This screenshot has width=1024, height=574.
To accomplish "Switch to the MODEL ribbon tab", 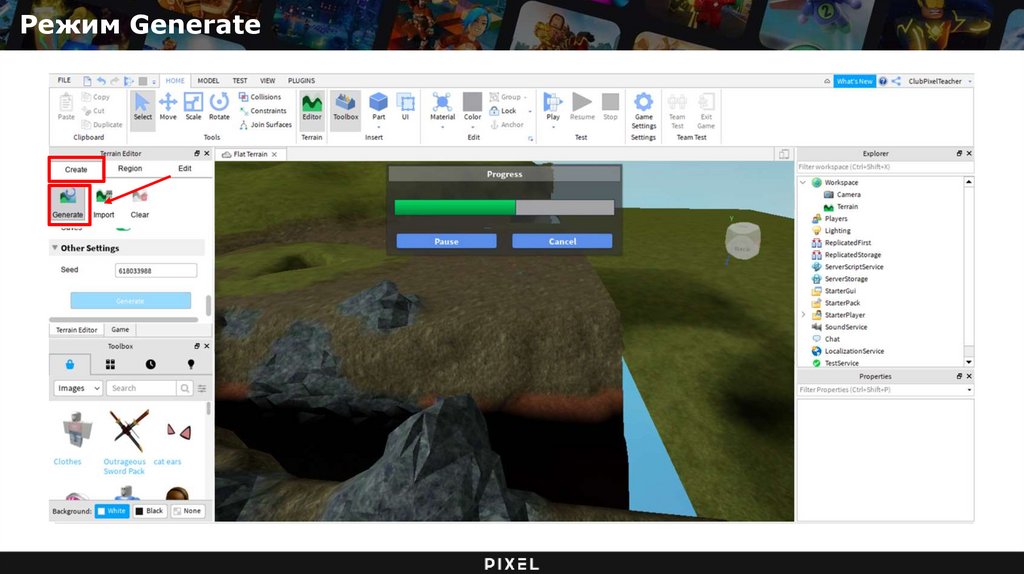I will 208,81.
